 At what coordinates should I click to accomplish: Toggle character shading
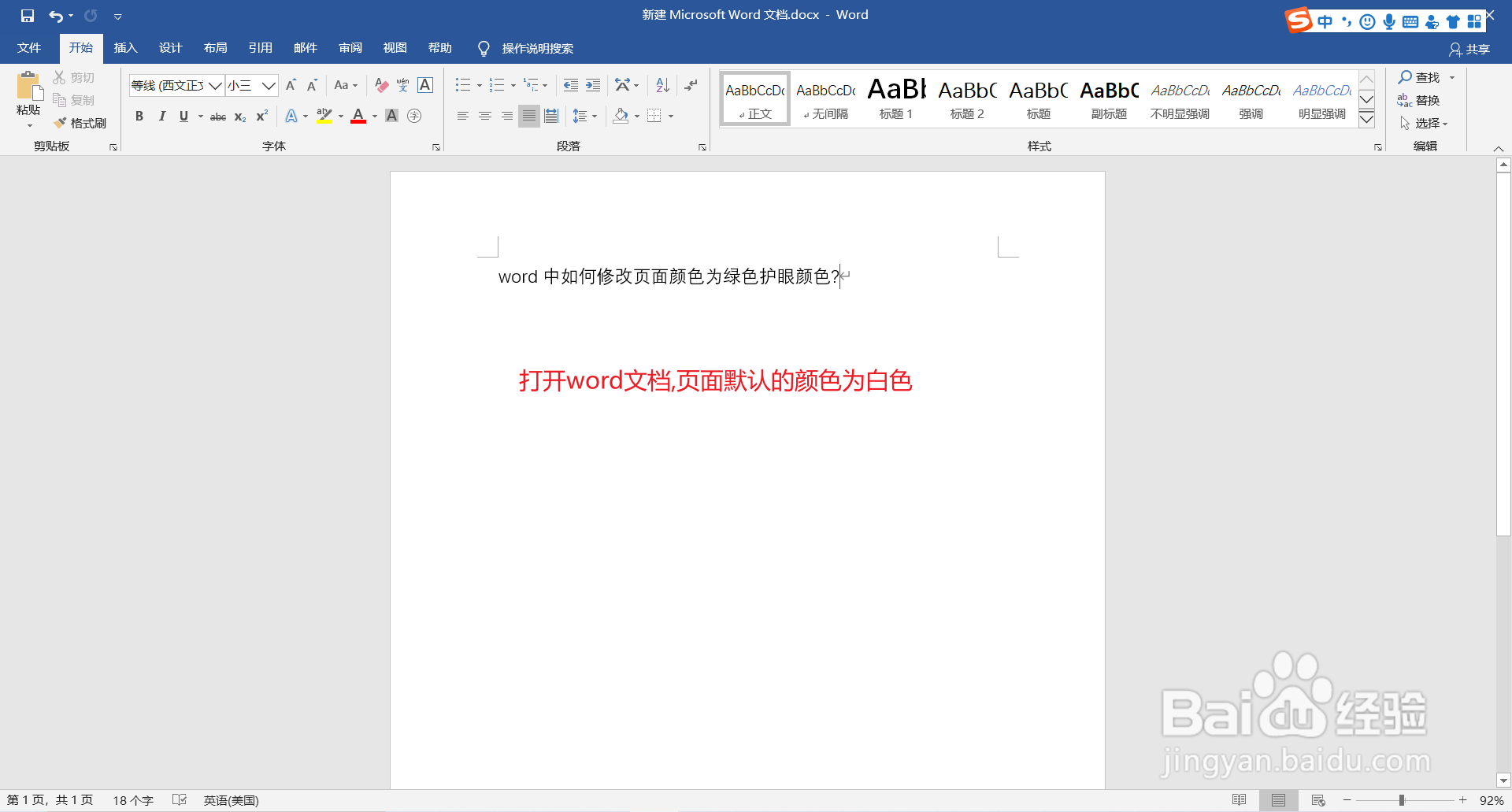coord(391,116)
